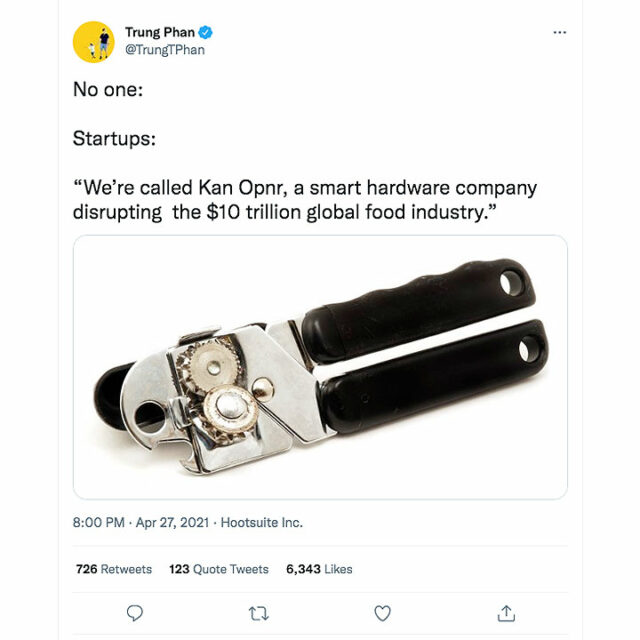
Task: Click the 8:00 PM timestamp
Action: click(x=98, y=522)
